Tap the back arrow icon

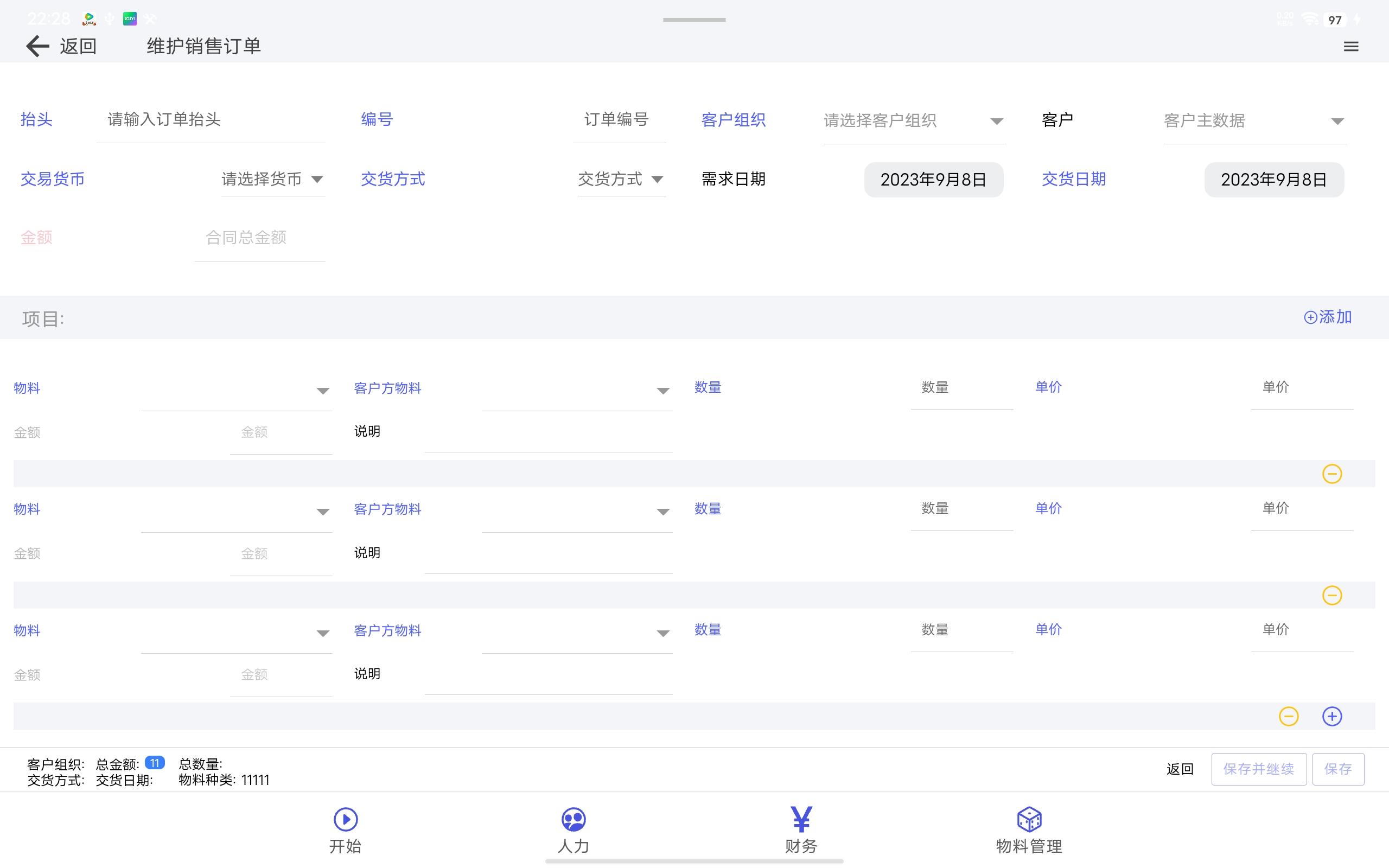coord(38,46)
